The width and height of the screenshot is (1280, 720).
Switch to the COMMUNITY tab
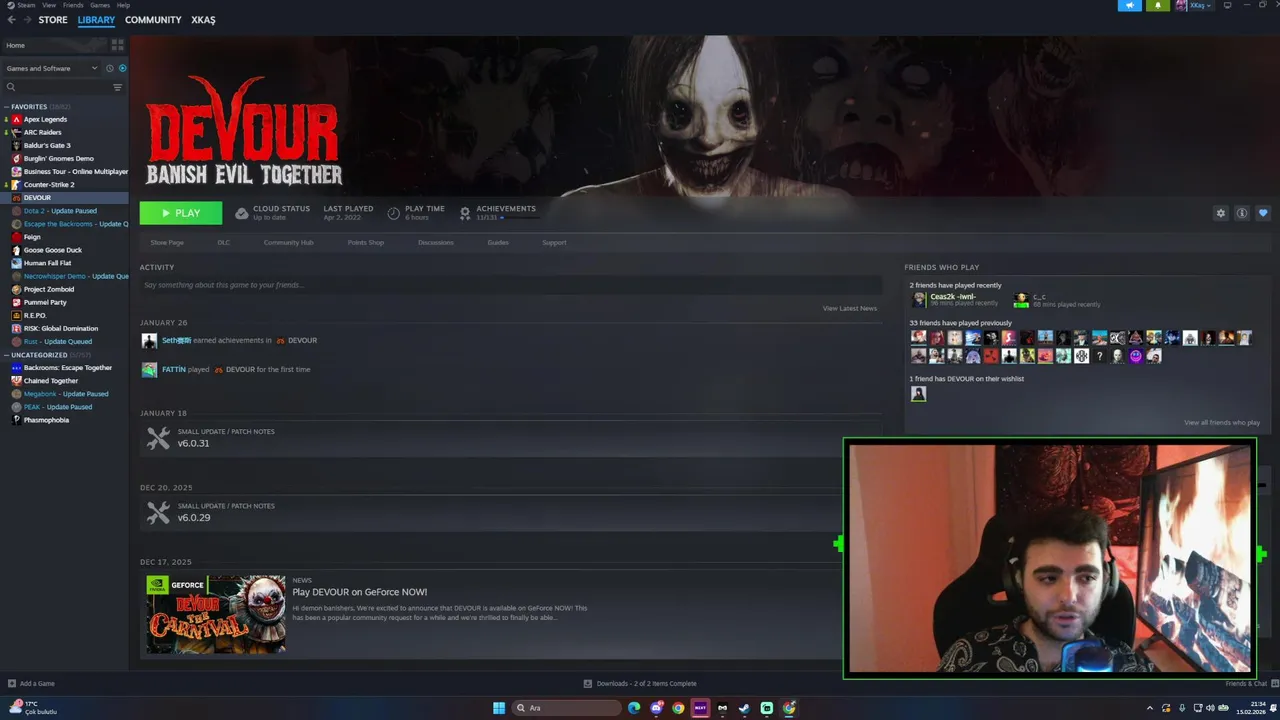153,20
